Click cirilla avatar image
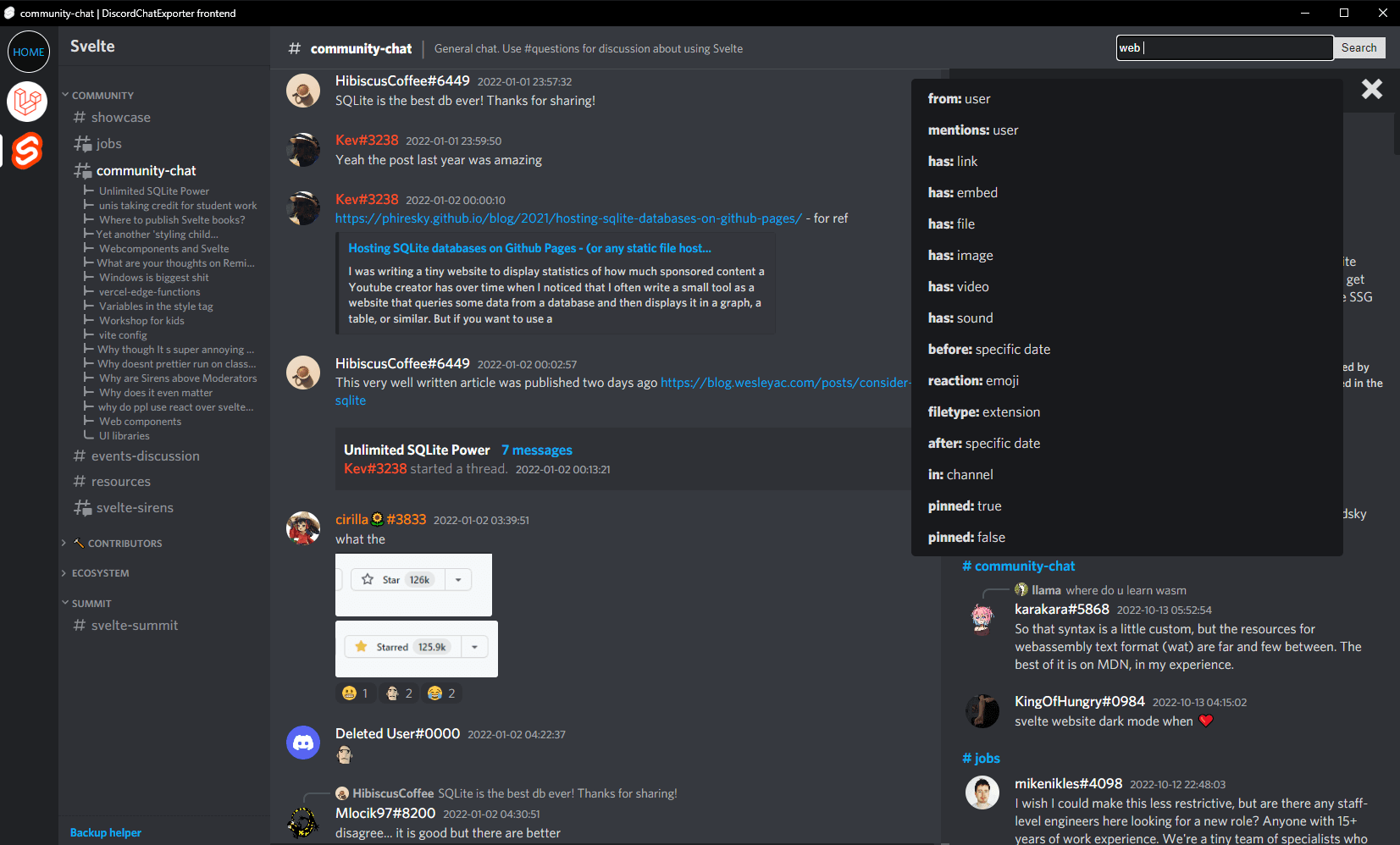Screen dimensions: 1400x845 click(303, 528)
